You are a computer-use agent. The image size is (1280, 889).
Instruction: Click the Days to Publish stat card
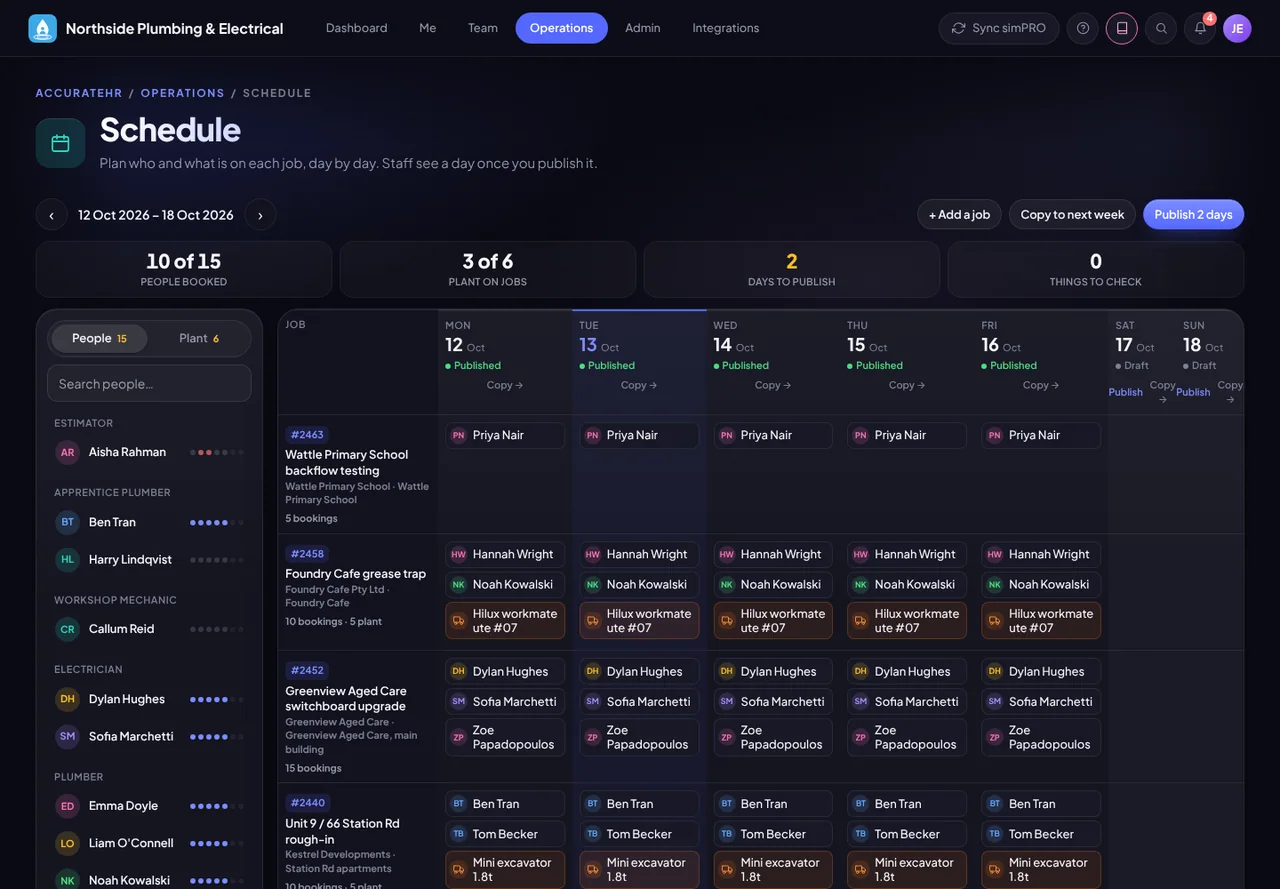(792, 269)
